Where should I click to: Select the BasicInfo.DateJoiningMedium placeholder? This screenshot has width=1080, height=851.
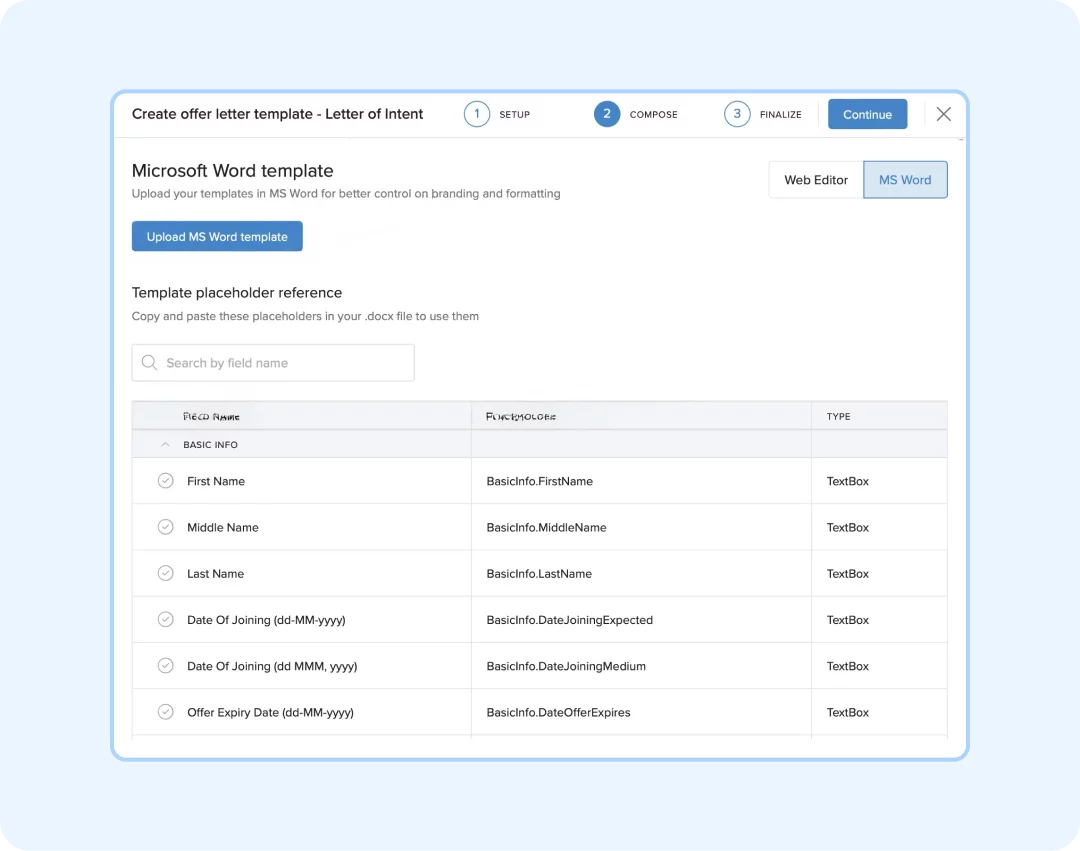[566, 666]
